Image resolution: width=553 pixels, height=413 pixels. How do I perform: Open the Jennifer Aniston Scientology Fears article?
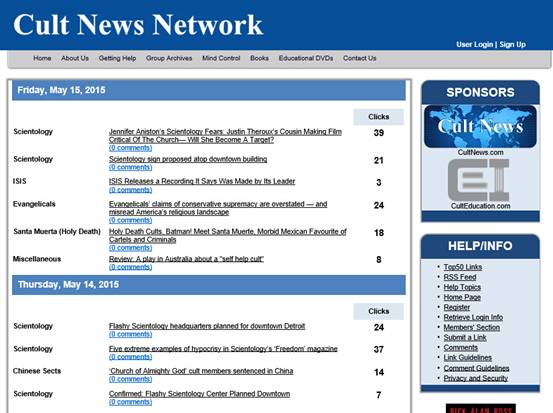[225, 135]
